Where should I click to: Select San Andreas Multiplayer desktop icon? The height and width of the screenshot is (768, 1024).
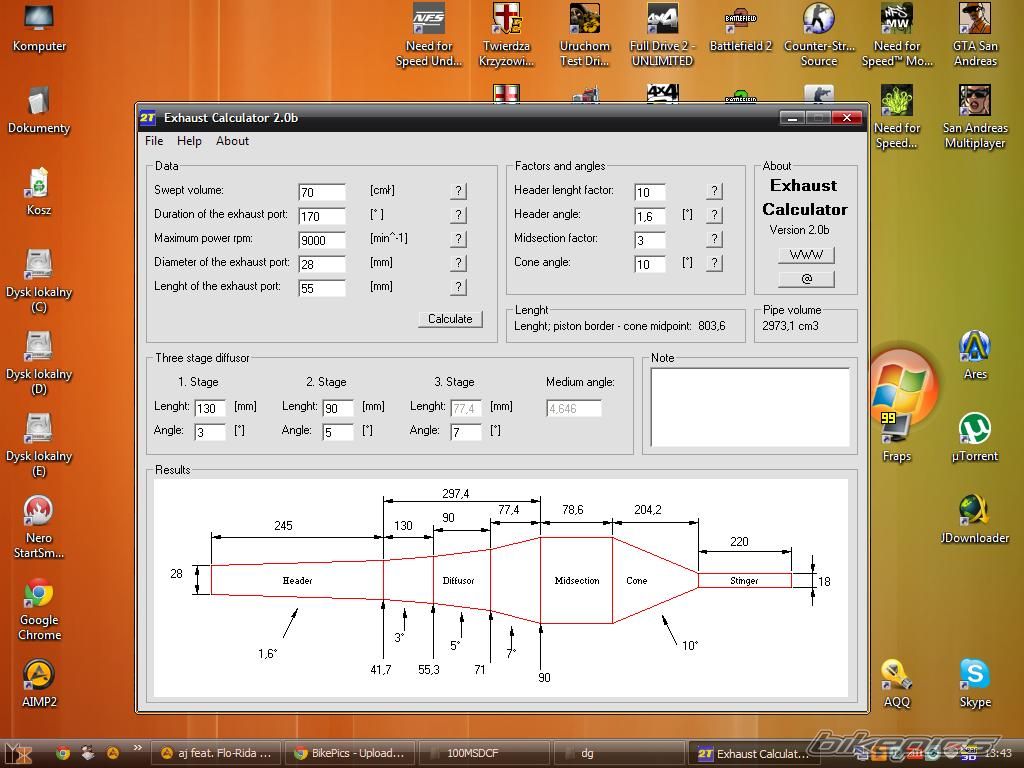coord(975,118)
